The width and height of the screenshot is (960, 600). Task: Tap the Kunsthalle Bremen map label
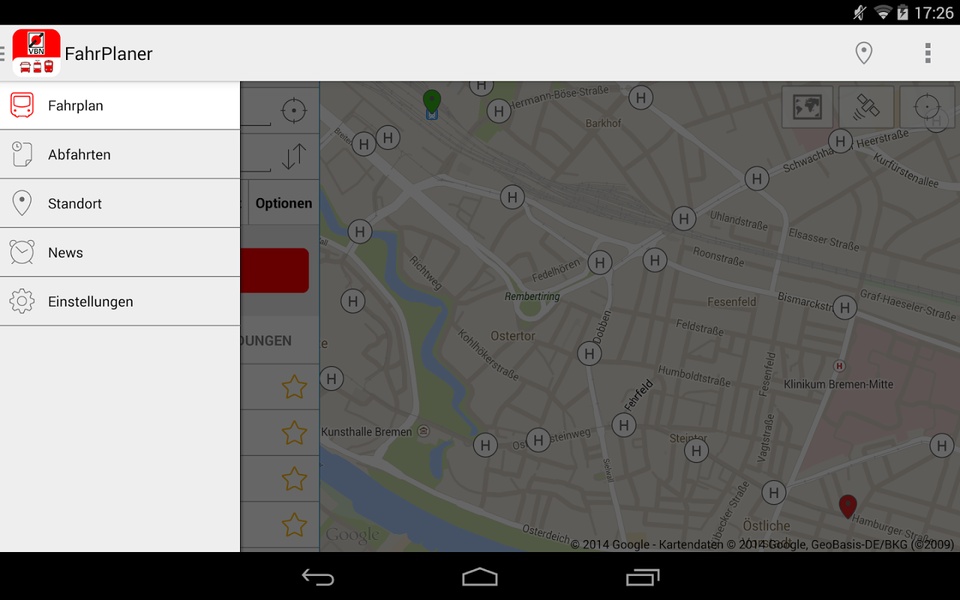point(366,432)
